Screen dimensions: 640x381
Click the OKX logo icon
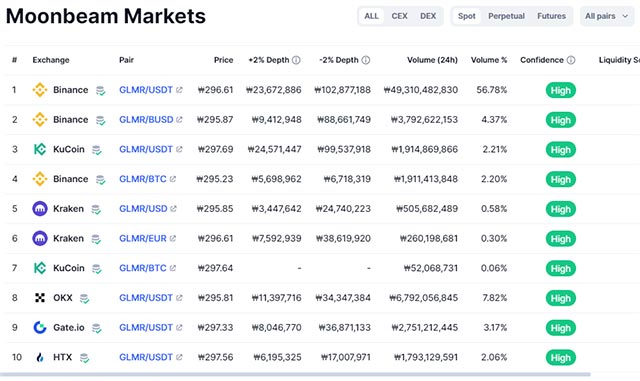point(40,298)
